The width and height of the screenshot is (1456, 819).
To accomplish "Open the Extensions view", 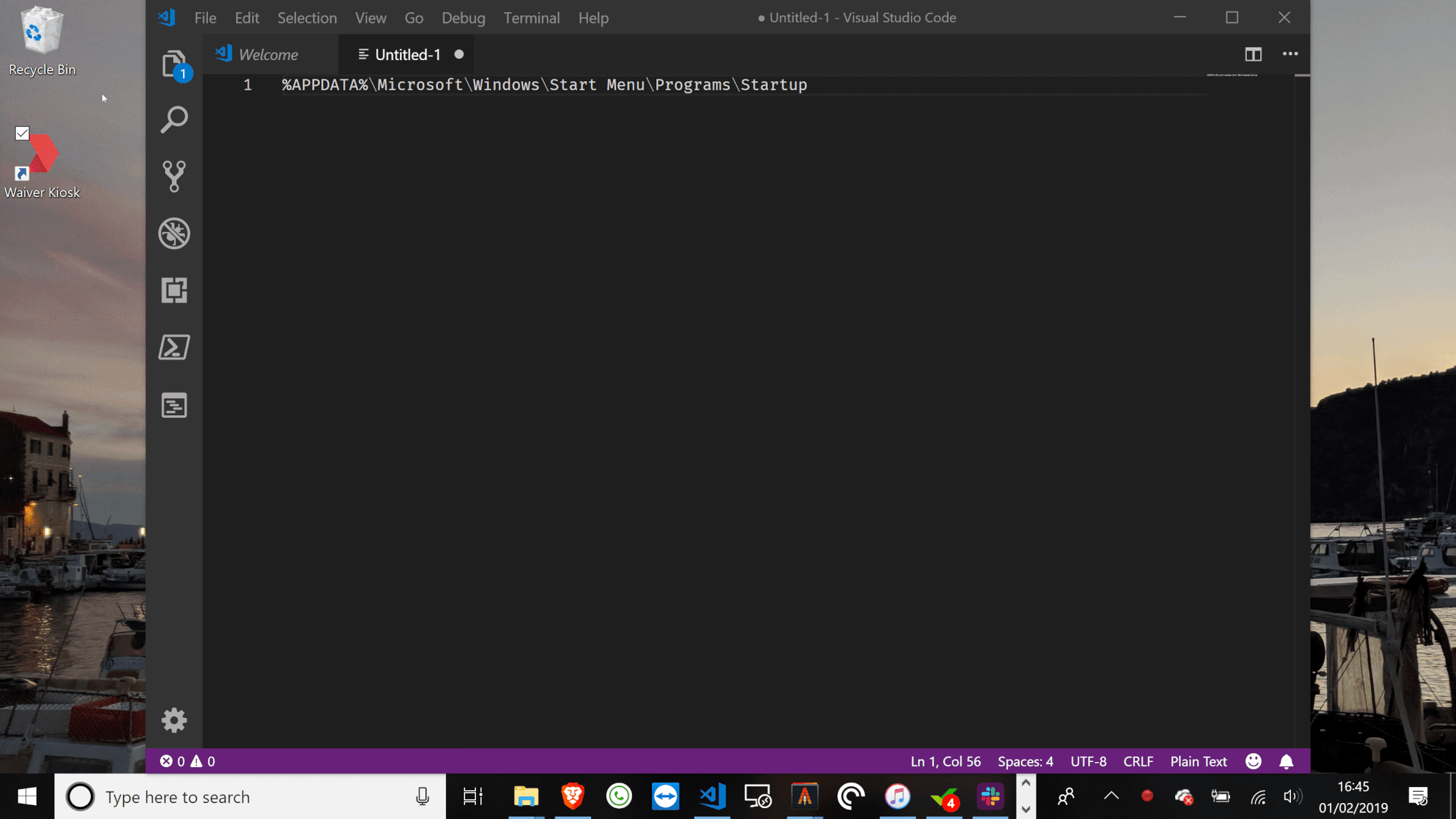I will click(x=174, y=290).
